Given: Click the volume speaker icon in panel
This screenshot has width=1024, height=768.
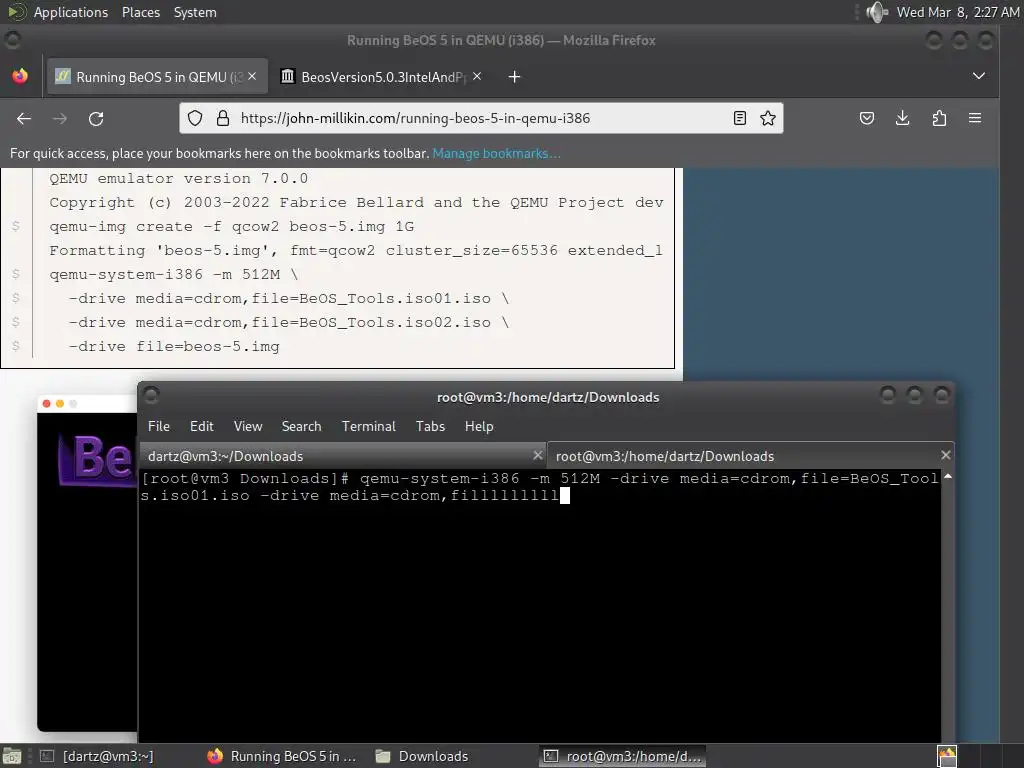Looking at the screenshot, I should (876, 12).
